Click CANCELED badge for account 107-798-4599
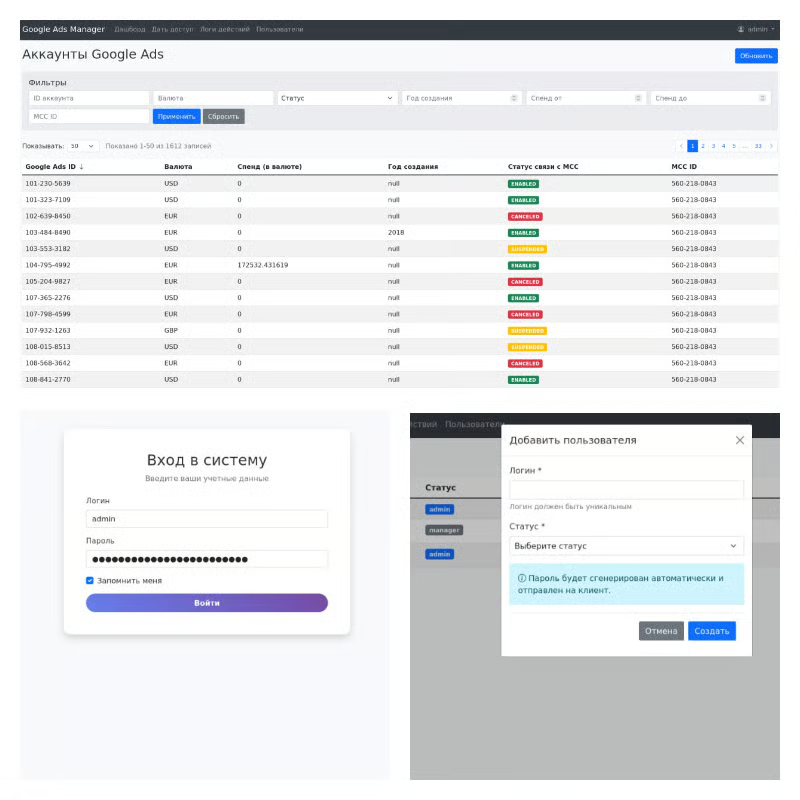 point(525,314)
